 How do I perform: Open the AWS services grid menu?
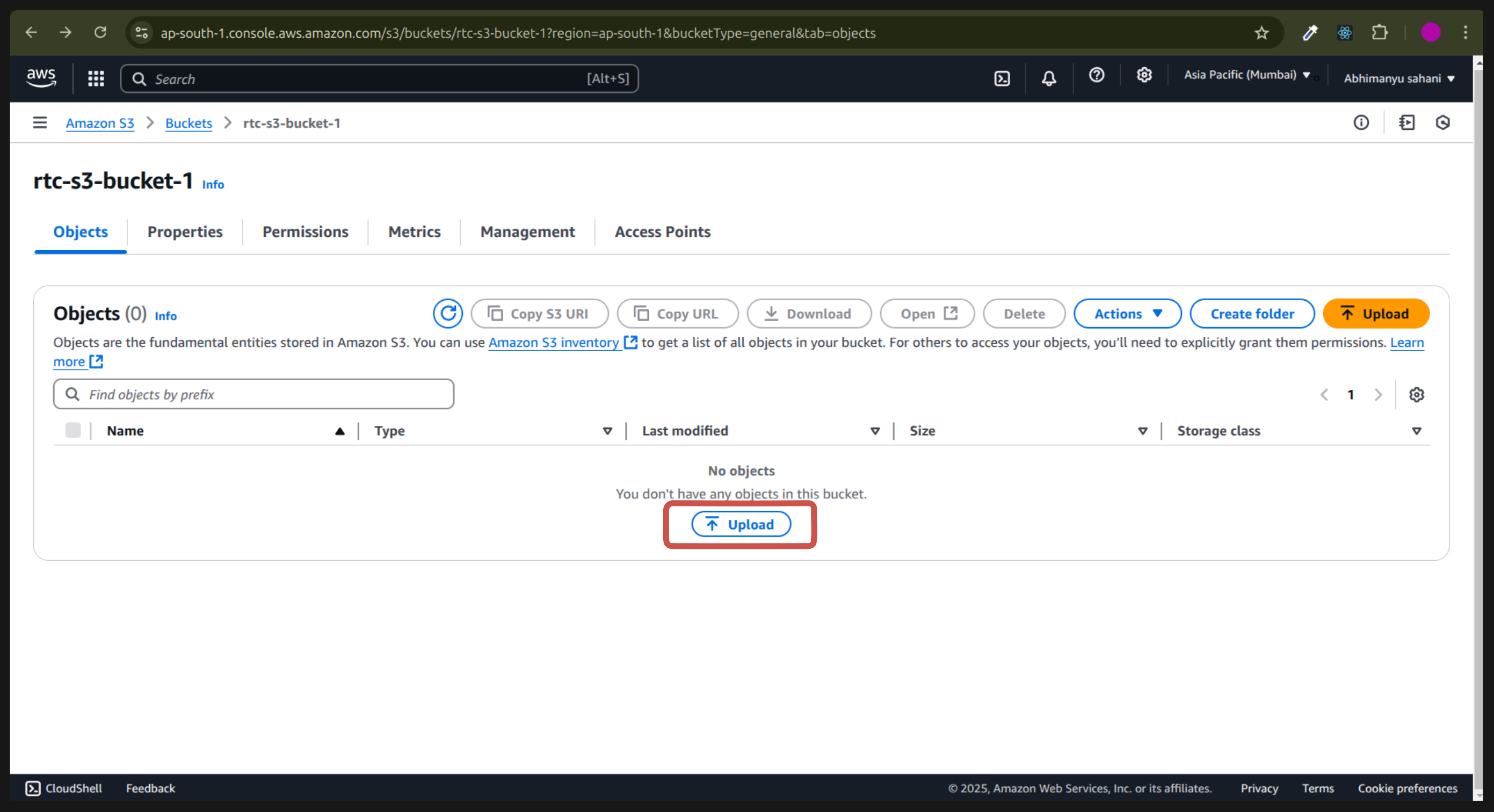click(96, 78)
